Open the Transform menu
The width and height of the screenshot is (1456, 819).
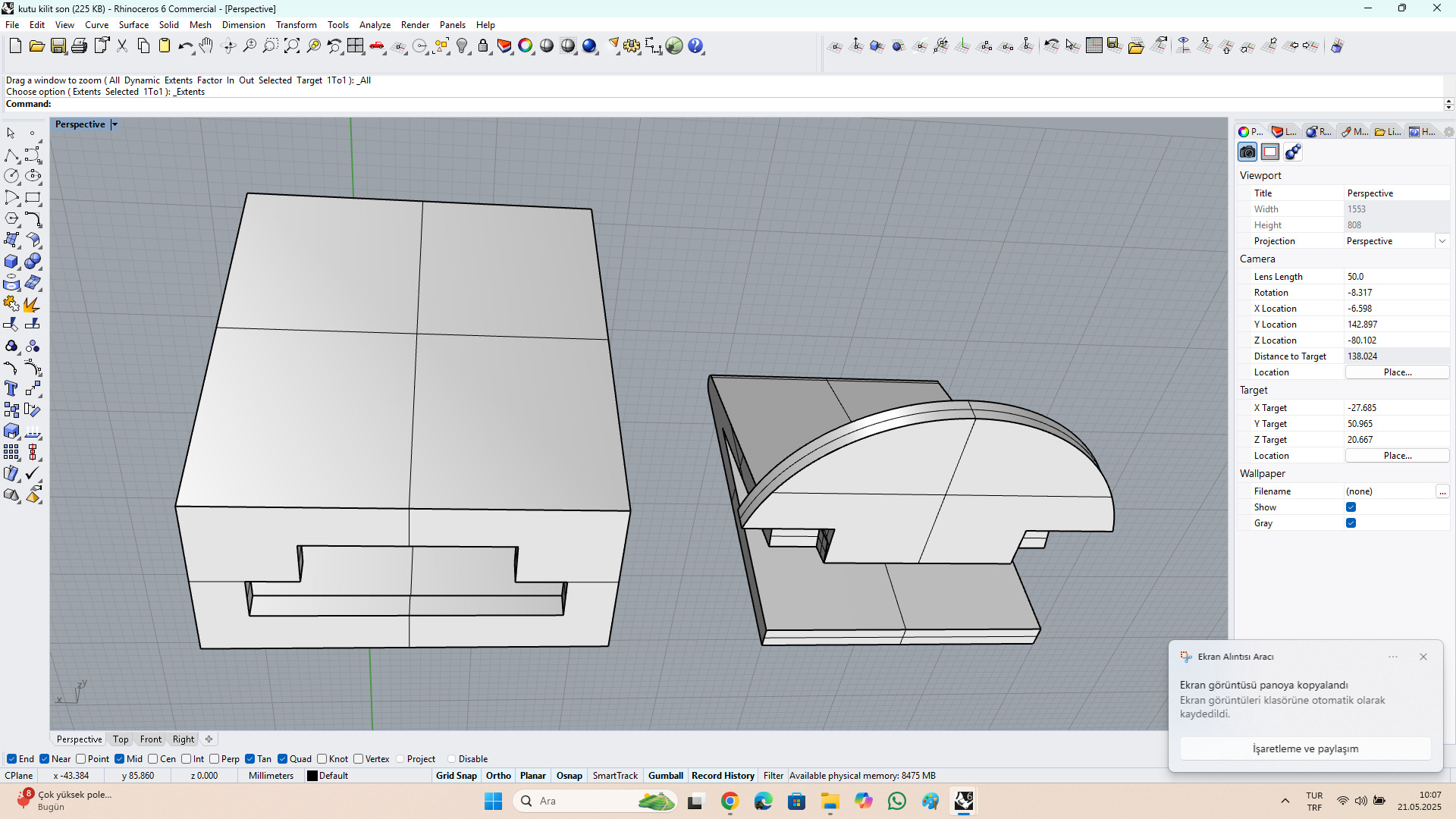pyautogui.click(x=297, y=25)
